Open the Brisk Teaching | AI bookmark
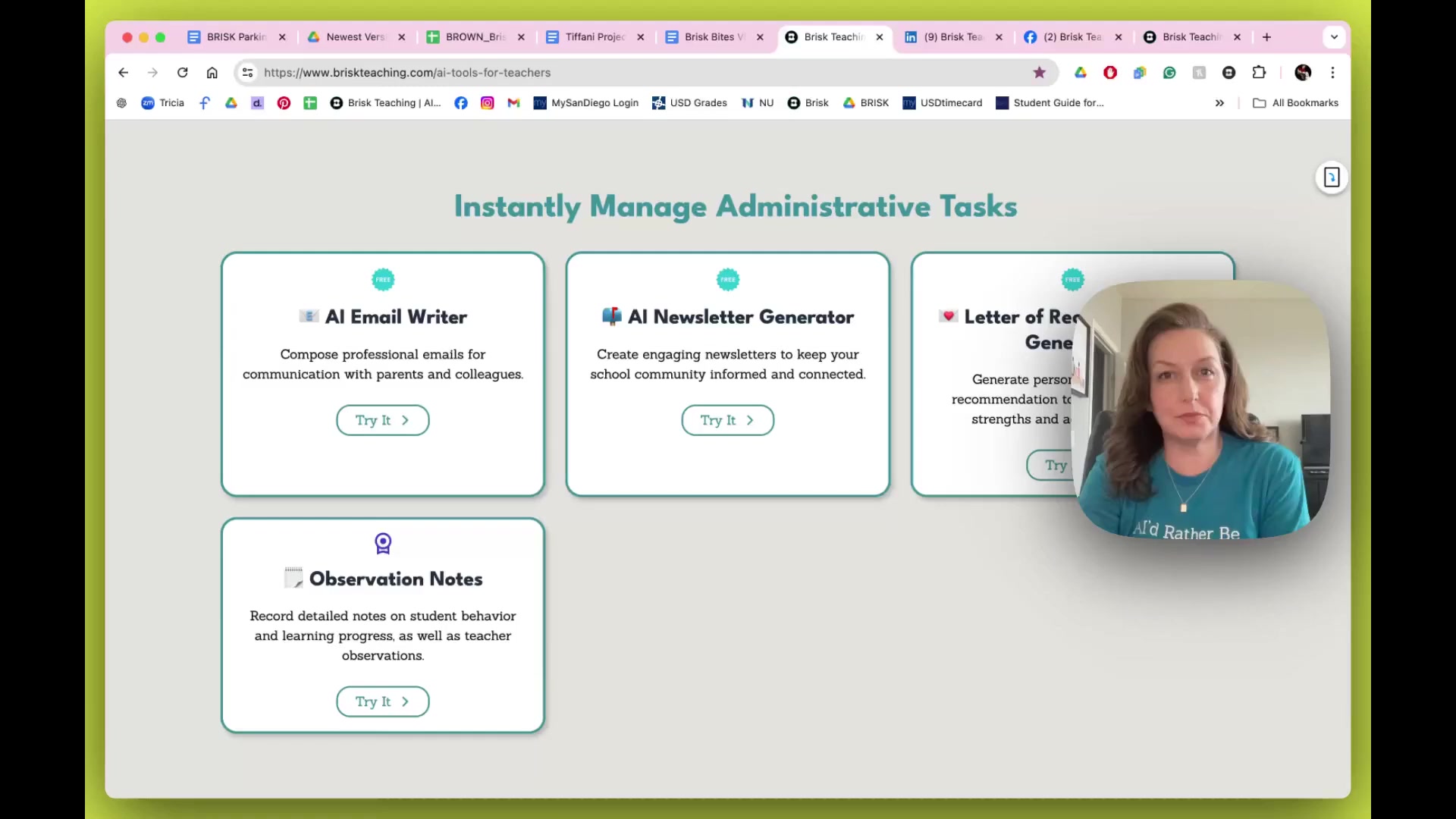The height and width of the screenshot is (819, 1456). tap(385, 103)
